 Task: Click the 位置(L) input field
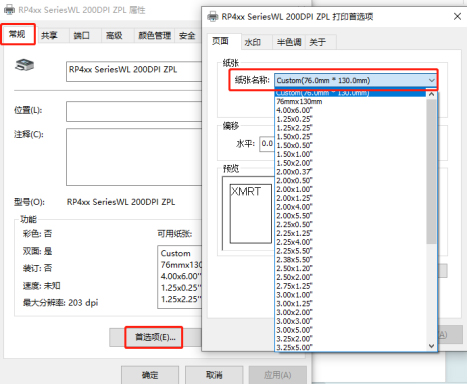134,111
